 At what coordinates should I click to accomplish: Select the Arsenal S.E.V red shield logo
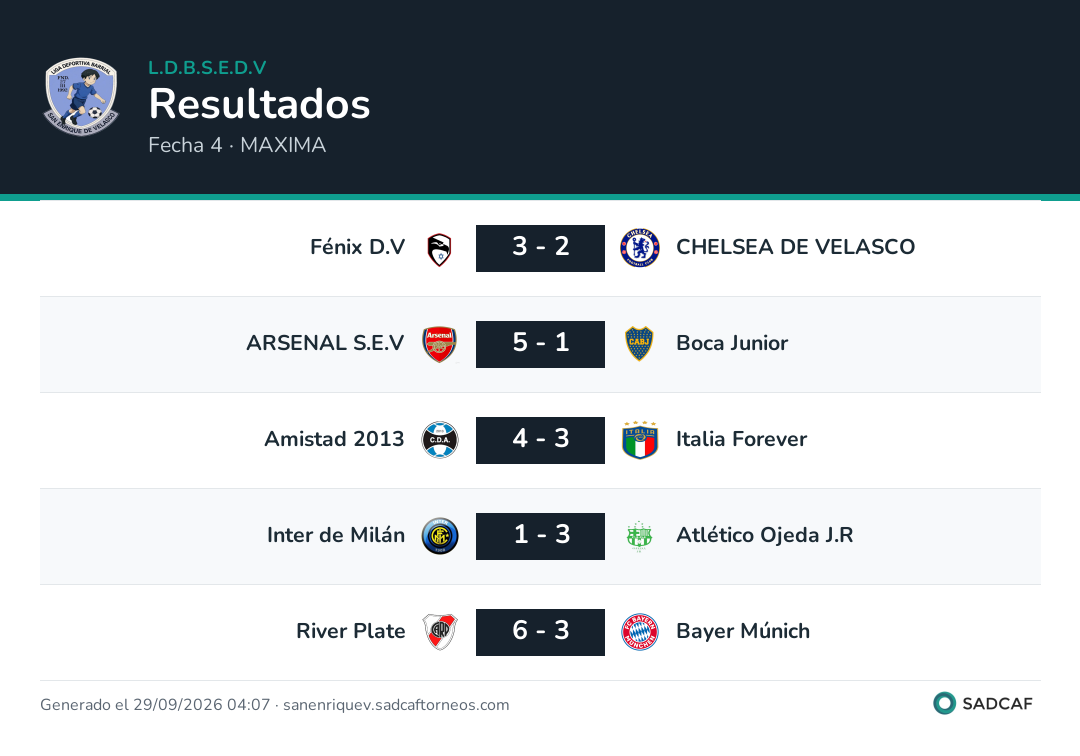[x=439, y=344]
